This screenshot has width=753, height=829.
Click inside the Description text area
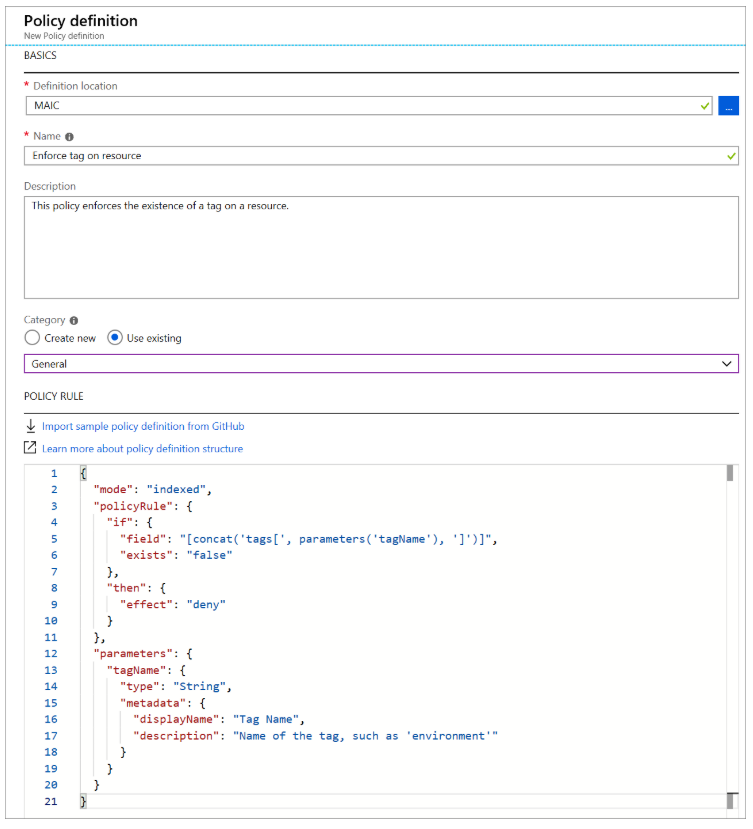pos(381,247)
